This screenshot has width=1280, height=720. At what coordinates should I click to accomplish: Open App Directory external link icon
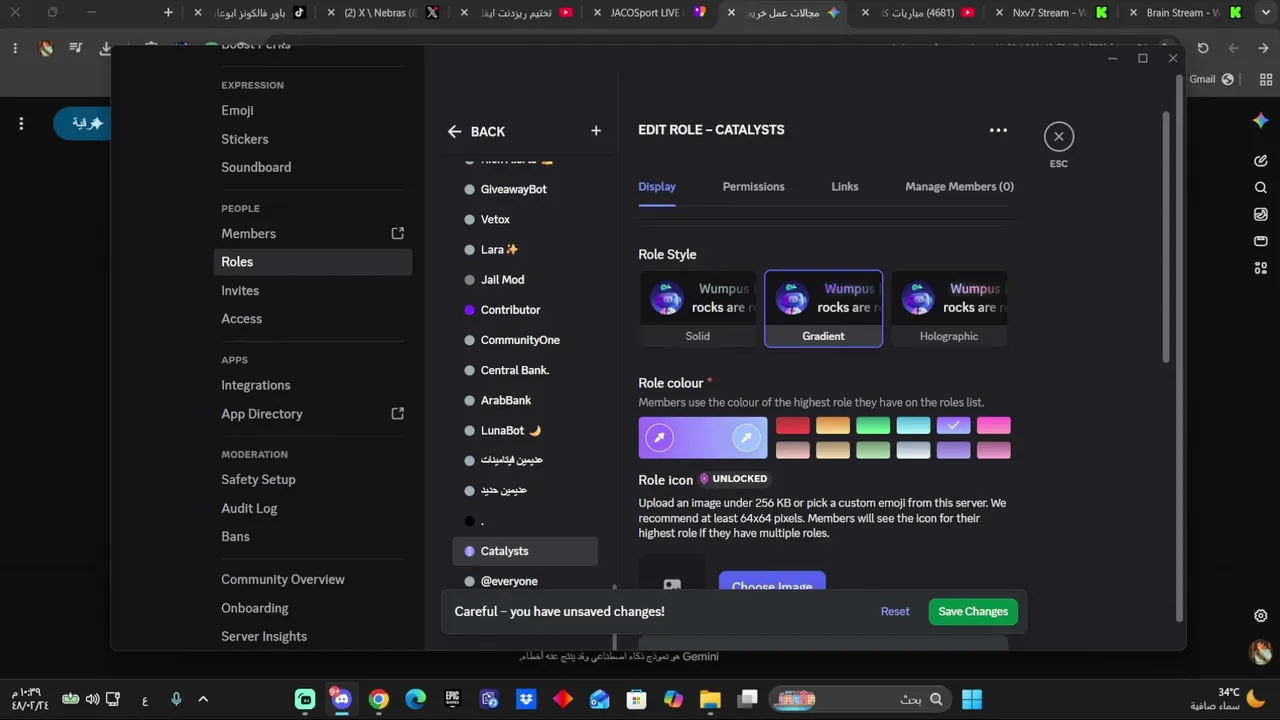[398, 413]
